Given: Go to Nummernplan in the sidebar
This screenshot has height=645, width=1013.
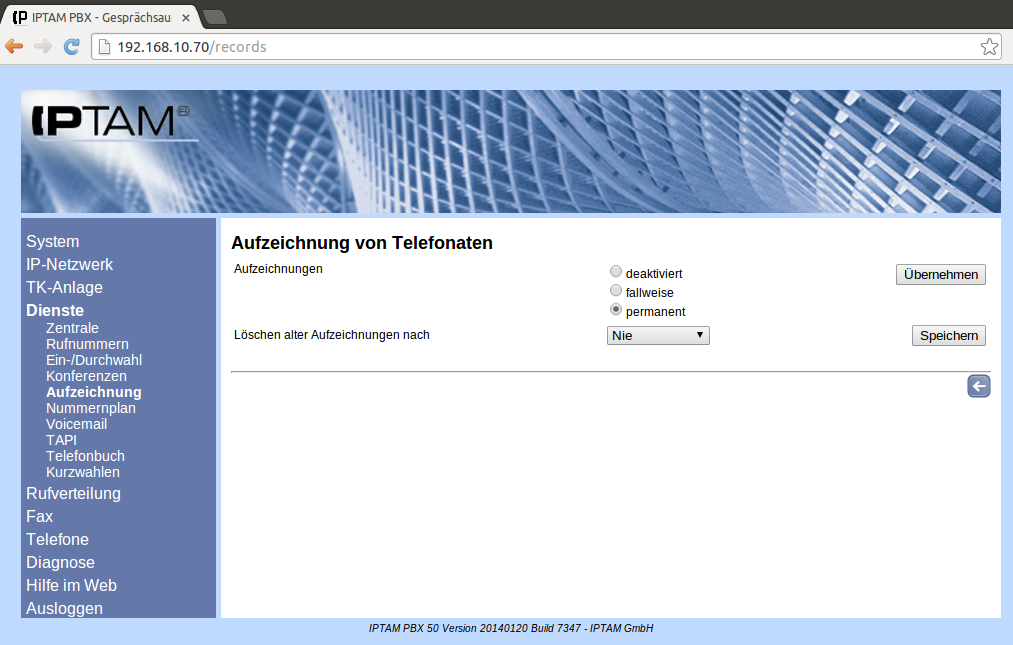Looking at the screenshot, I should coord(90,408).
